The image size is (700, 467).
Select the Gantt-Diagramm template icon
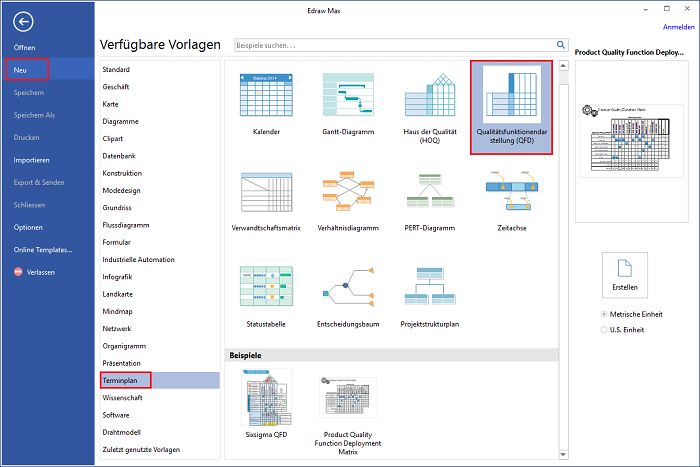point(348,95)
